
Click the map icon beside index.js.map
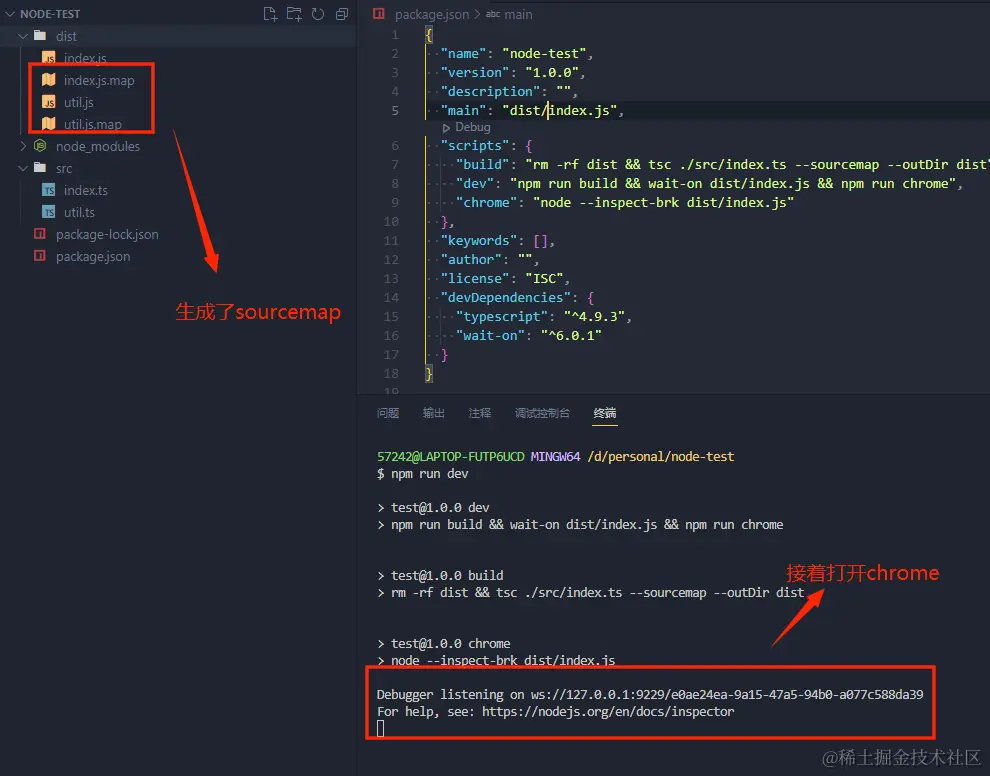coord(49,80)
